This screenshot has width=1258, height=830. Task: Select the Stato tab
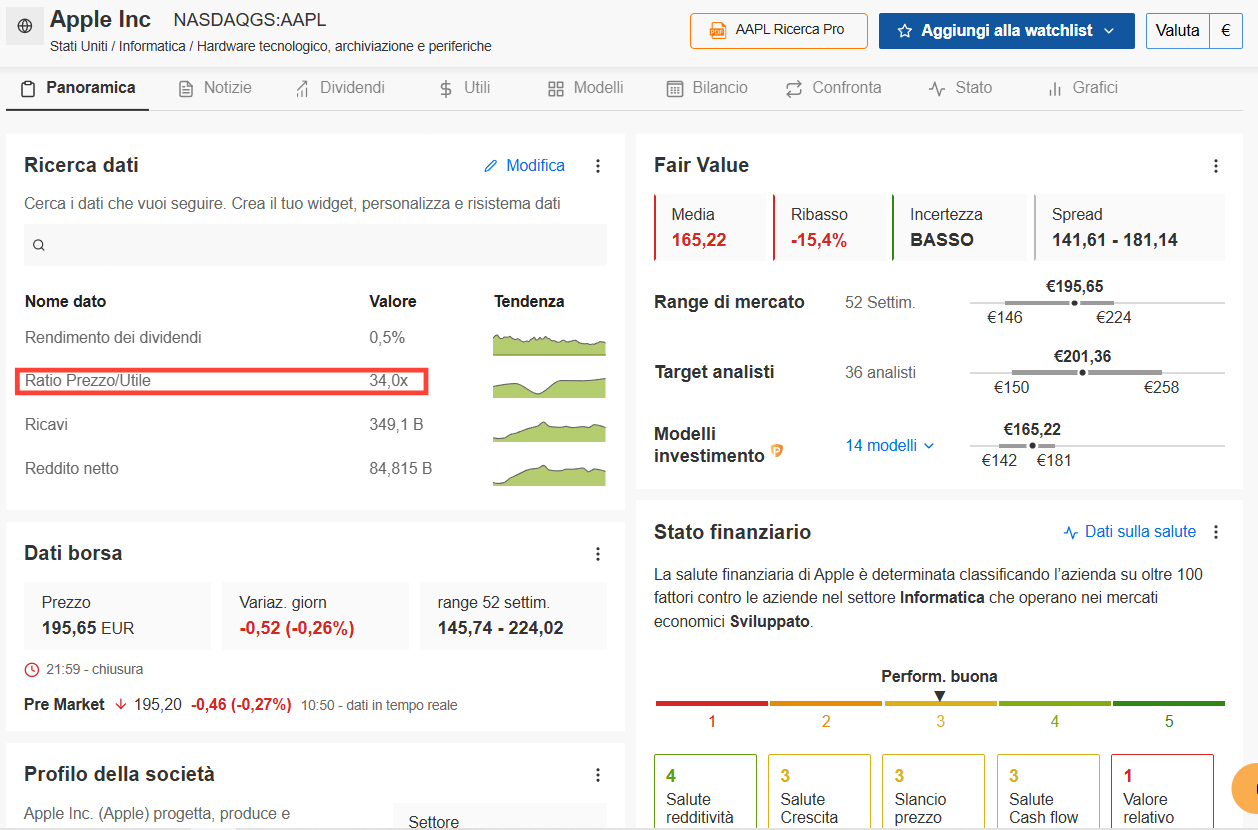960,88
